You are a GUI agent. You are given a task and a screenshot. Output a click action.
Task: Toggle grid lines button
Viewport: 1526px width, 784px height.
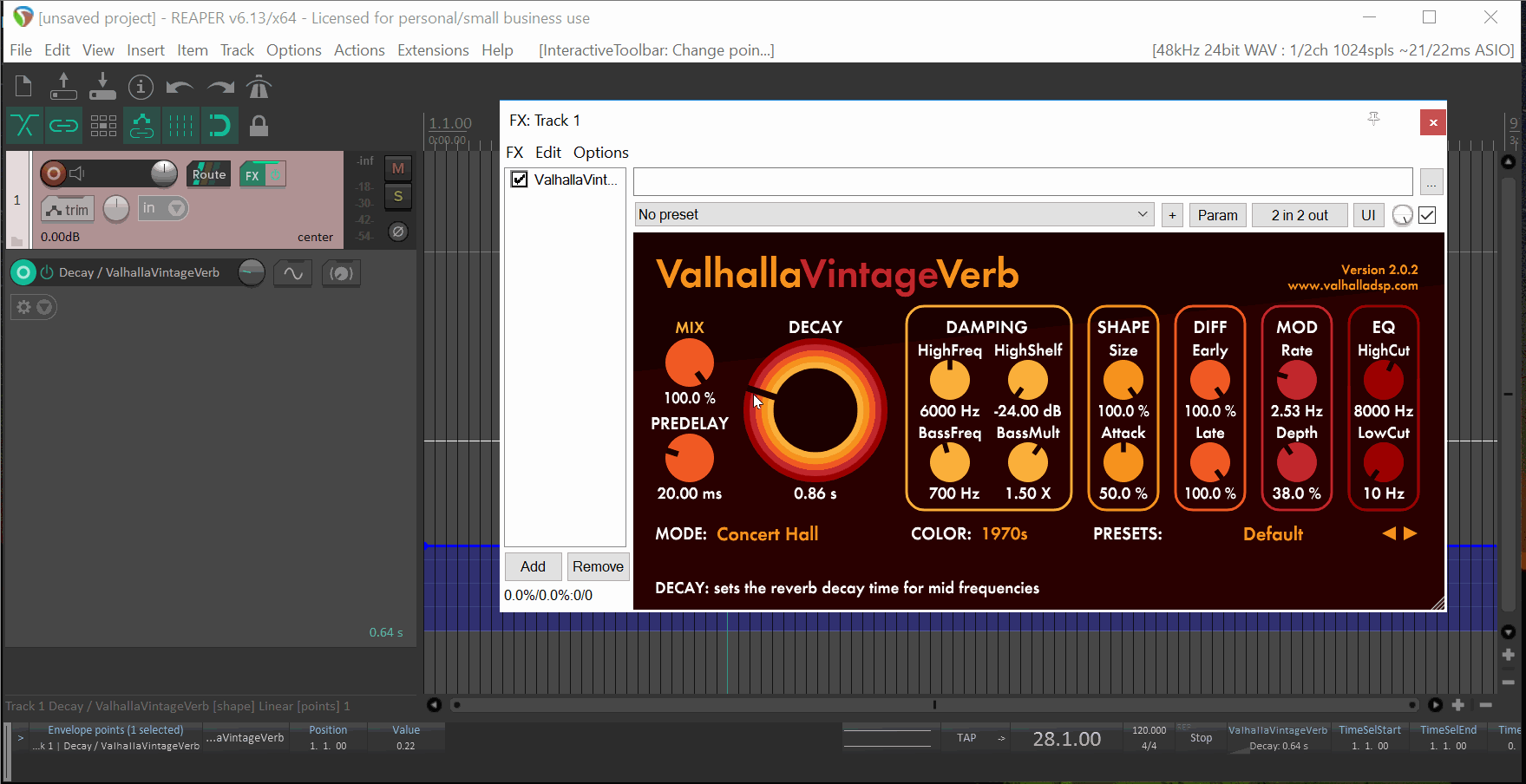pos(180,126)
